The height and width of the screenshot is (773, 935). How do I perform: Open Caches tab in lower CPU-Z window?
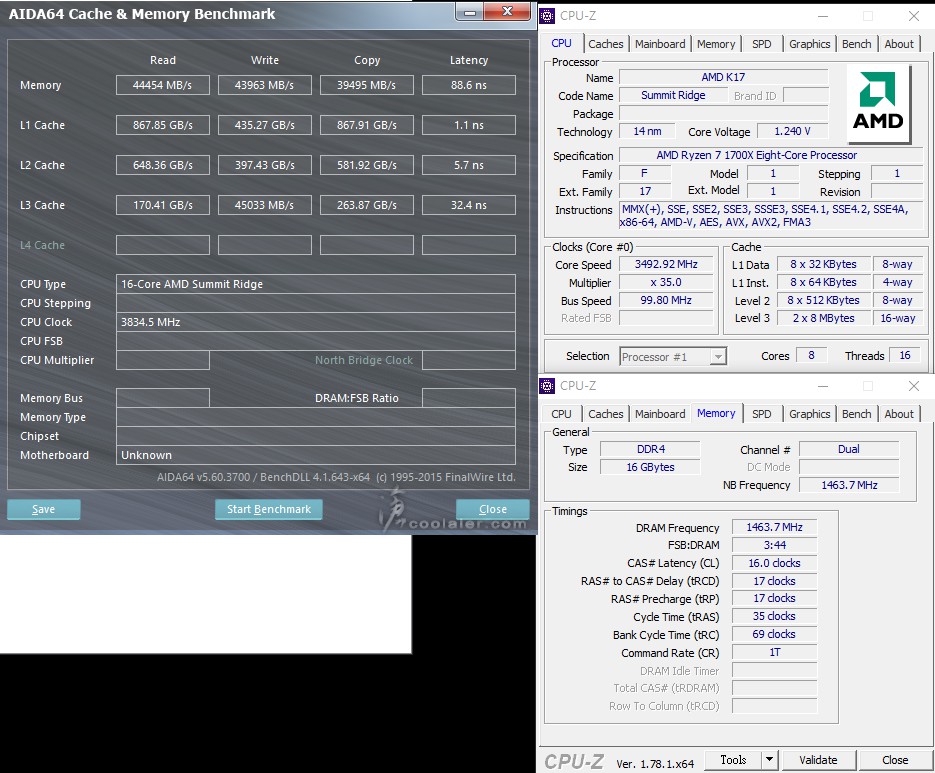pyautogui.click(x=605, y=414)
